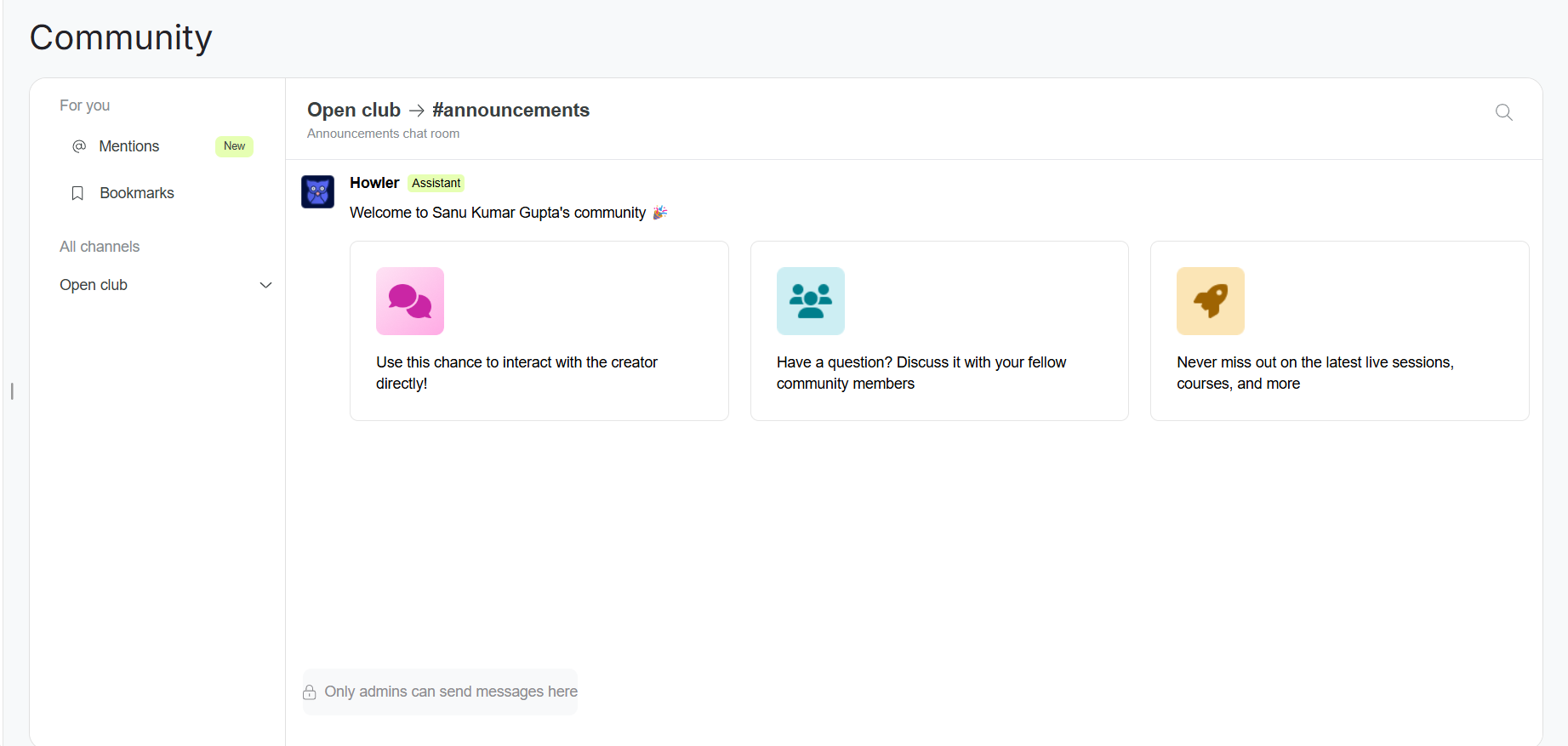
Task: Click the pink chat bubbles icon
Action: tap(410, 301)
